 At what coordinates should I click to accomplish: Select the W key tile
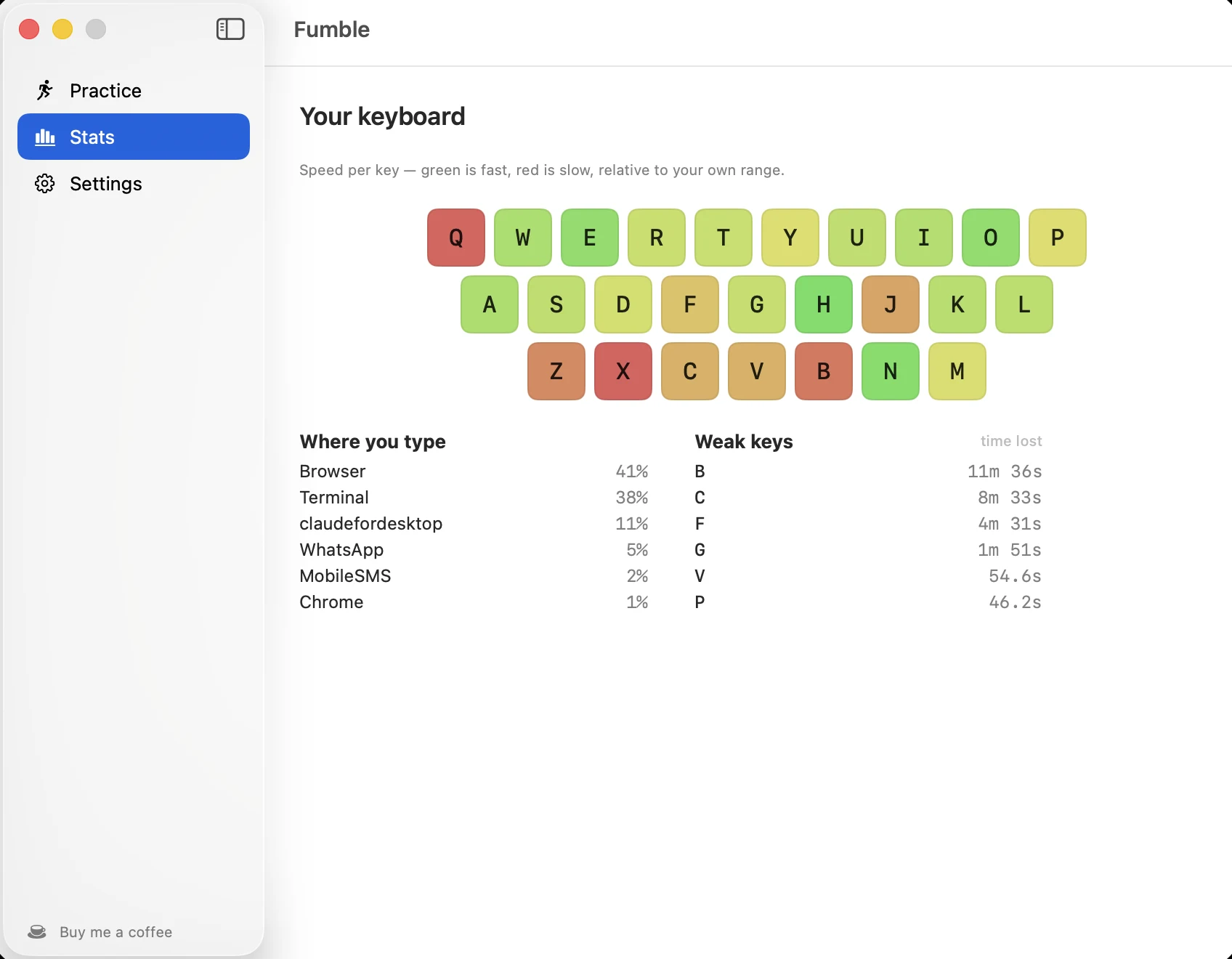tap(523, 238)
